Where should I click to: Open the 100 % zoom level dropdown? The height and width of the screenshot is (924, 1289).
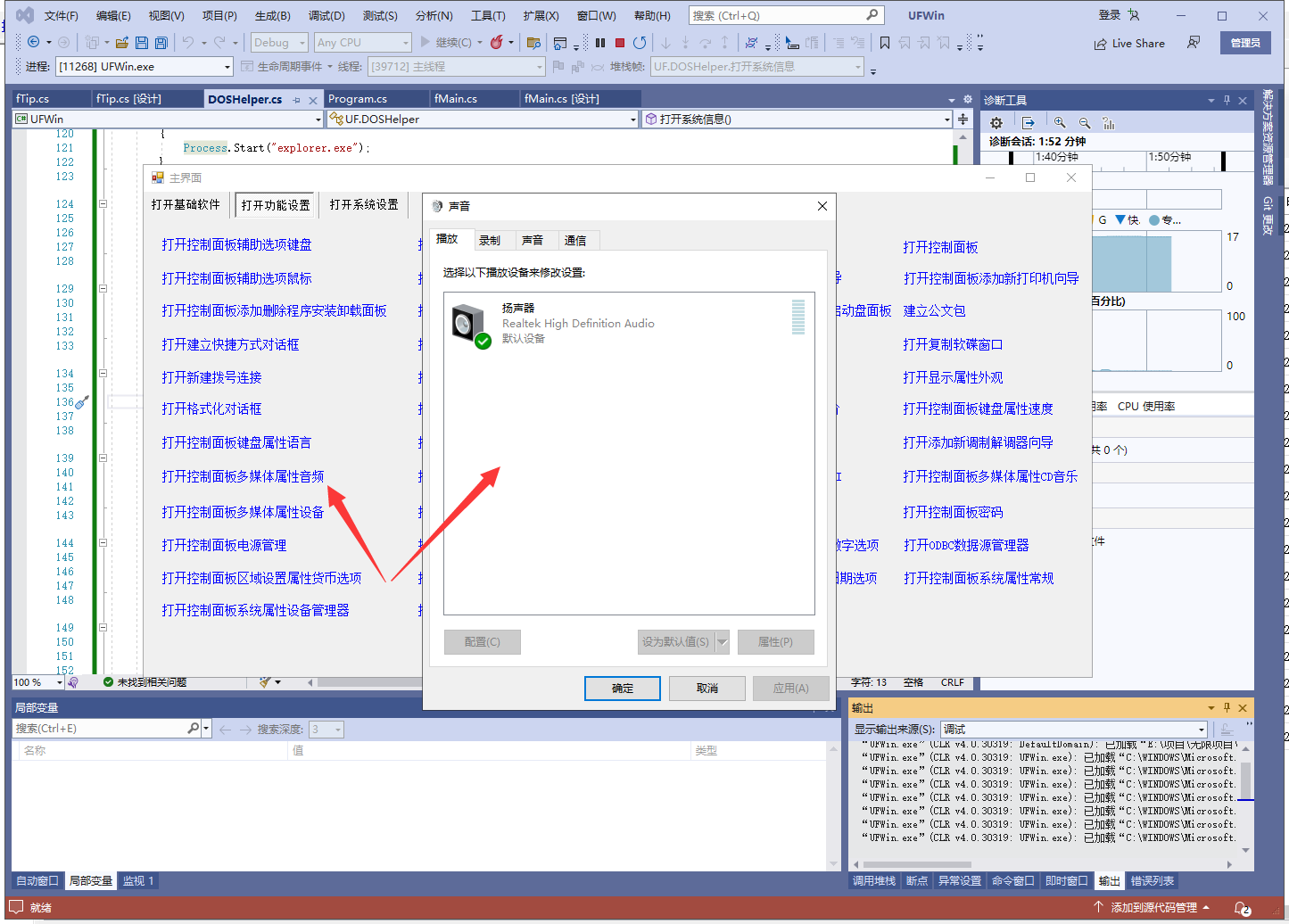[38, 682]
